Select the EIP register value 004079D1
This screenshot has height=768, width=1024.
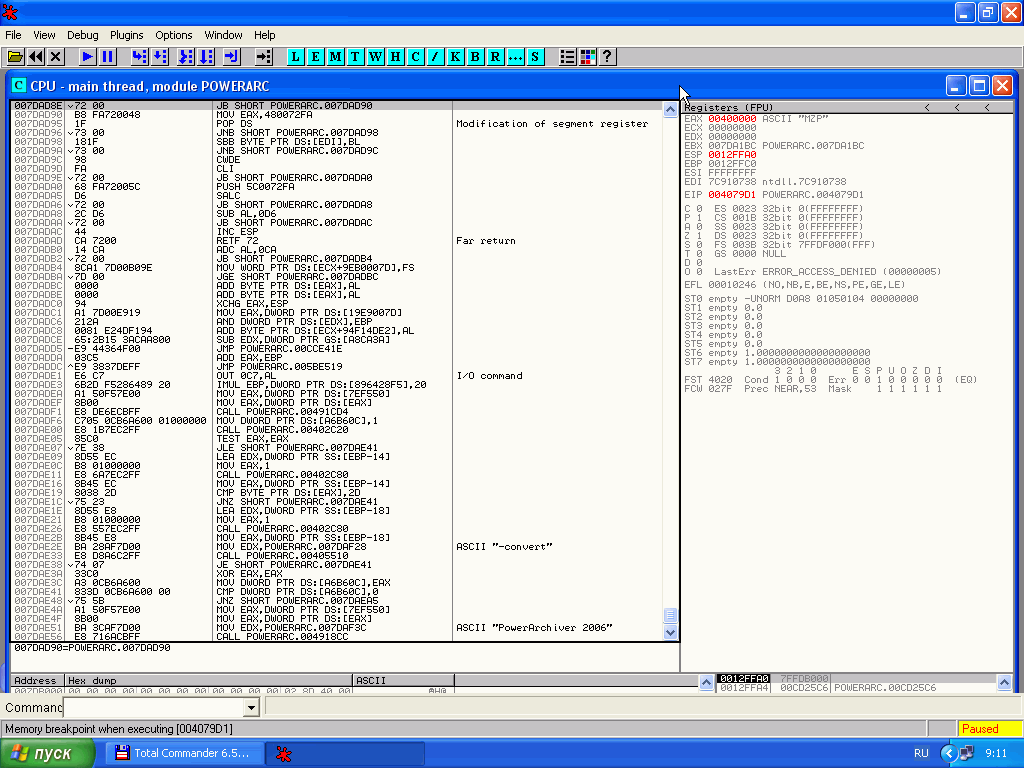pyautogui.click(x=732, y=195)
